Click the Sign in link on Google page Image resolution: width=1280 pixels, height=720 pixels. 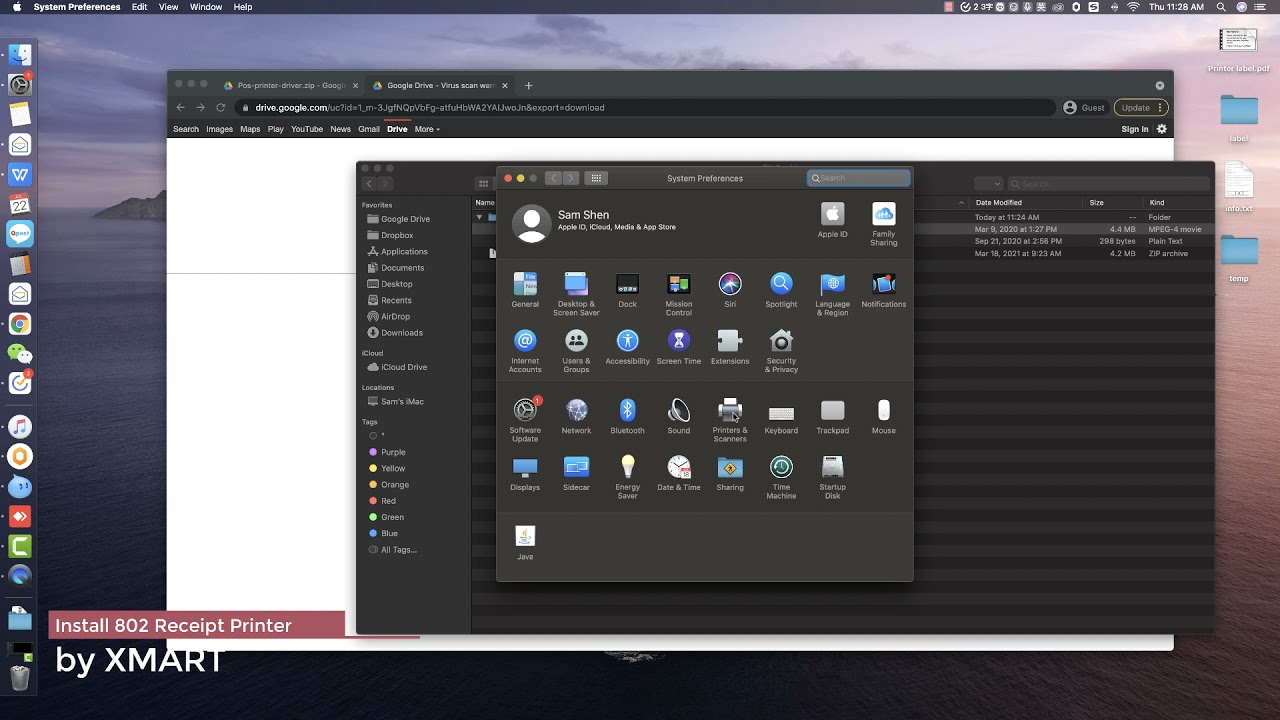coord(1135,129)
